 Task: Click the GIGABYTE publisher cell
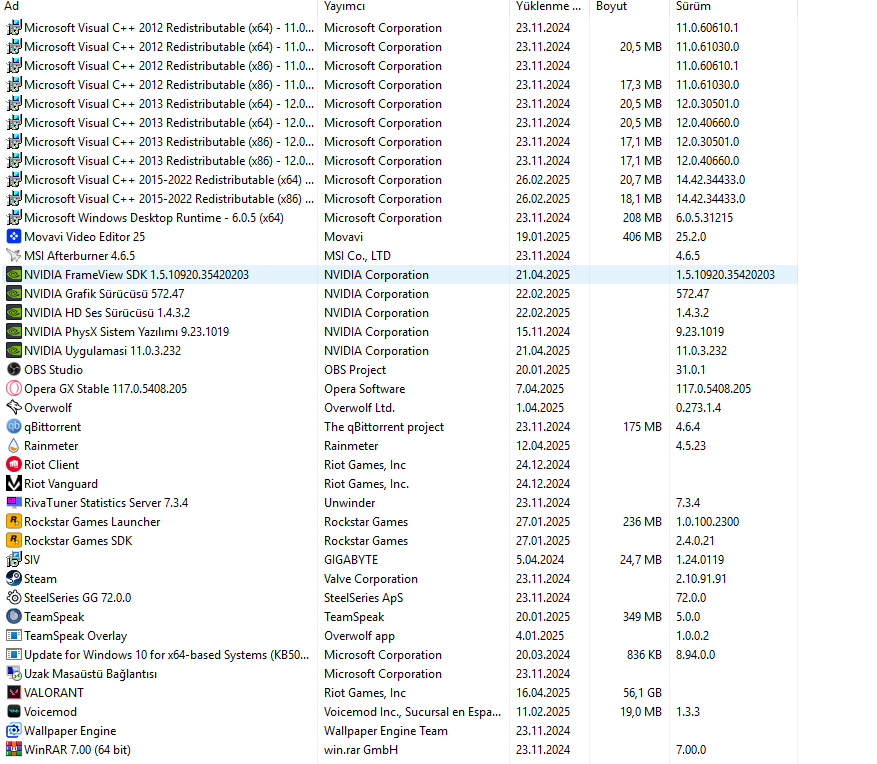click(x=351, y=560)
